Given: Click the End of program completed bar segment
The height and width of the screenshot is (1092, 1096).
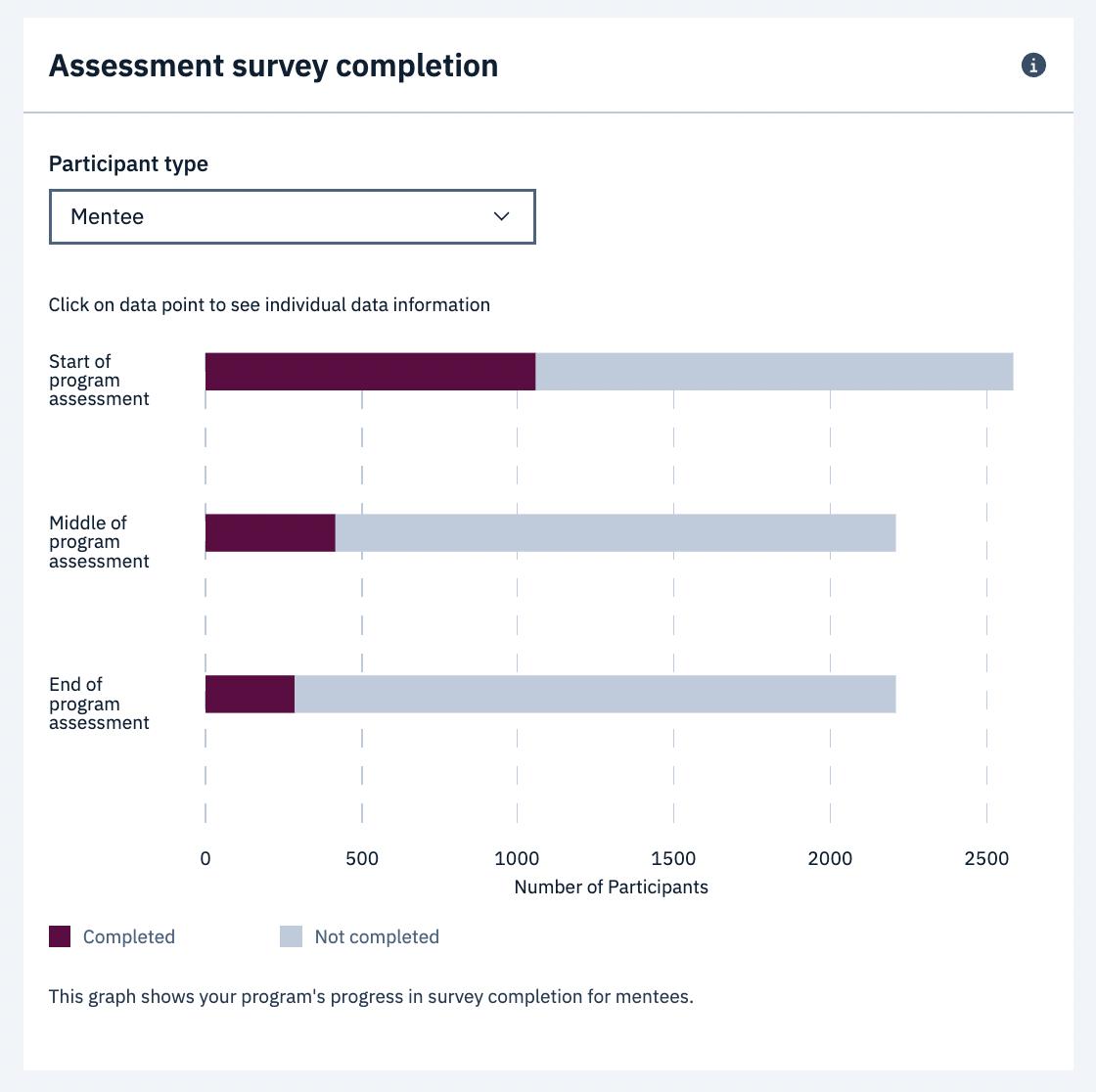Looking at the screenshot, I should coord(250,694).
